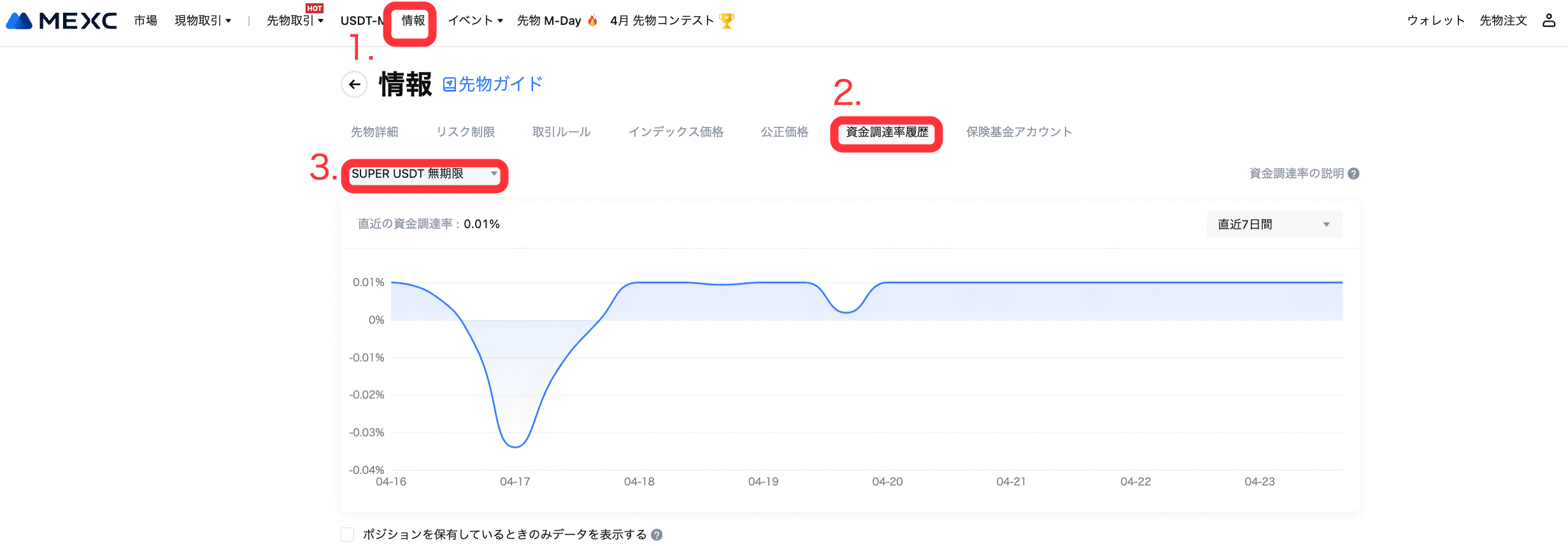
Task: Open the user account profile icon
Action: pos(1548,21)
